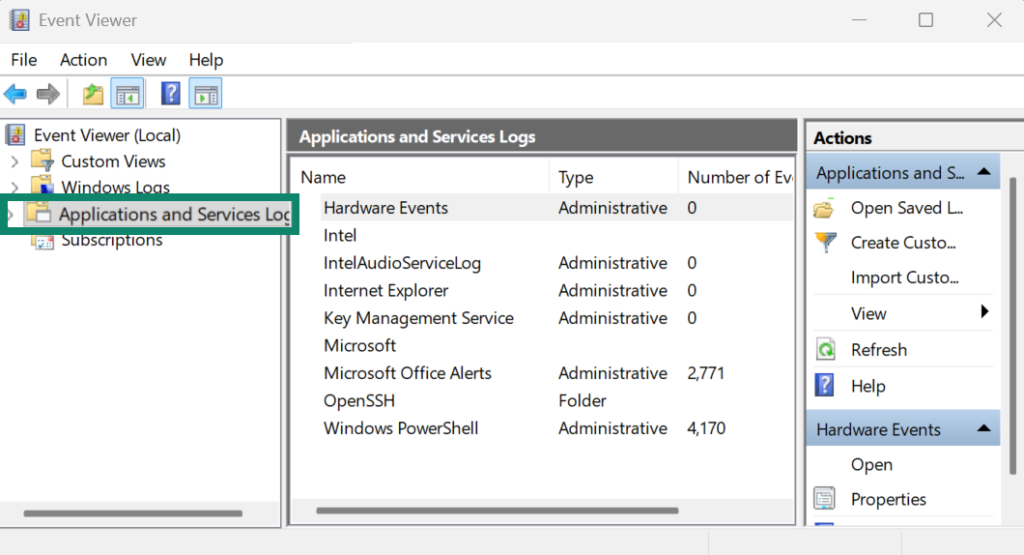Click the blue Help toolbar icon
Screen dimensions: 1024x555
coord(171,94)
